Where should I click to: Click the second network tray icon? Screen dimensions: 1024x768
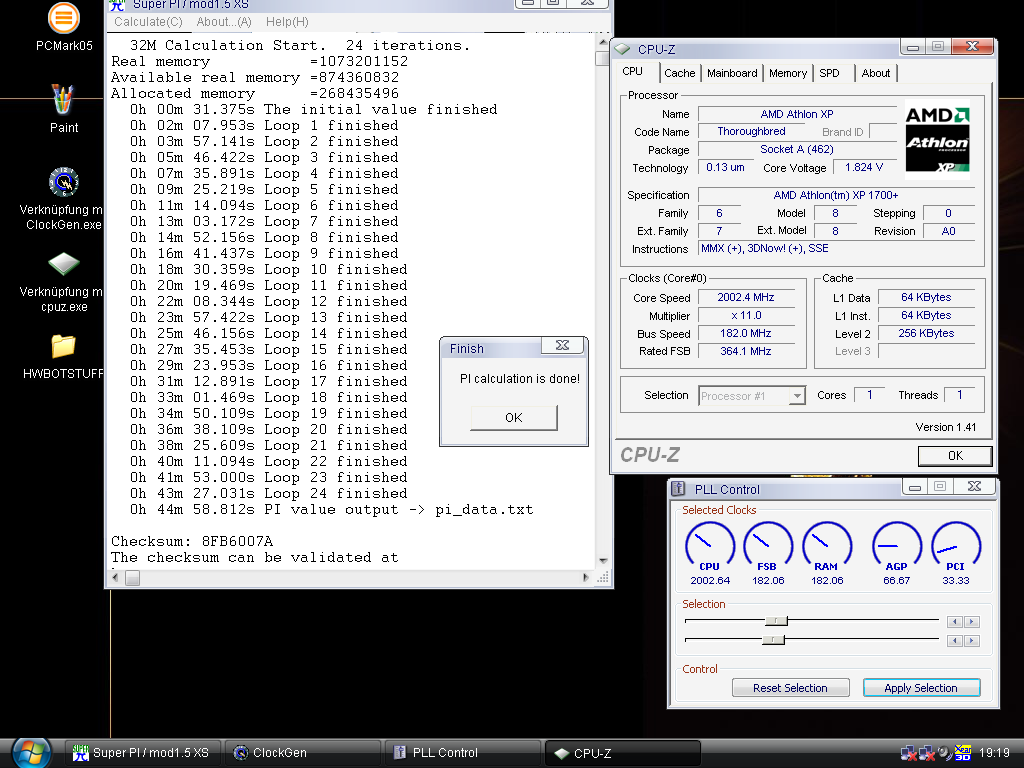tap(926, 754)
